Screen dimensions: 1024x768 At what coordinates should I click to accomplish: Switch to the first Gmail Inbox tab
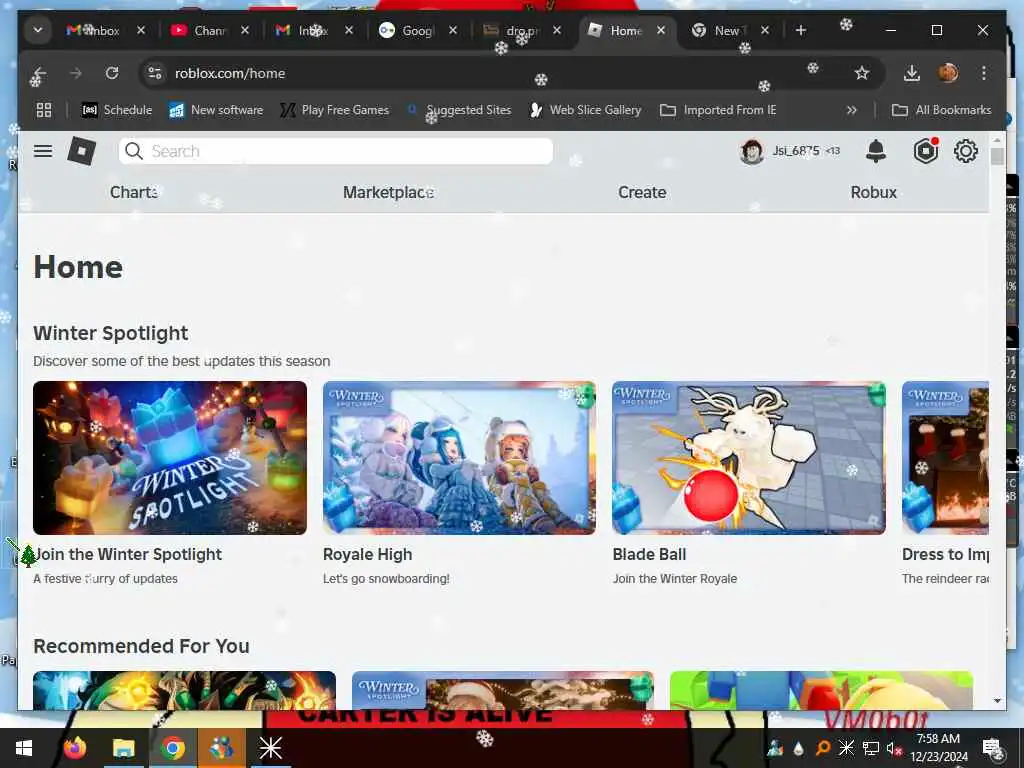pyautogui.click(x=104, y=31)
